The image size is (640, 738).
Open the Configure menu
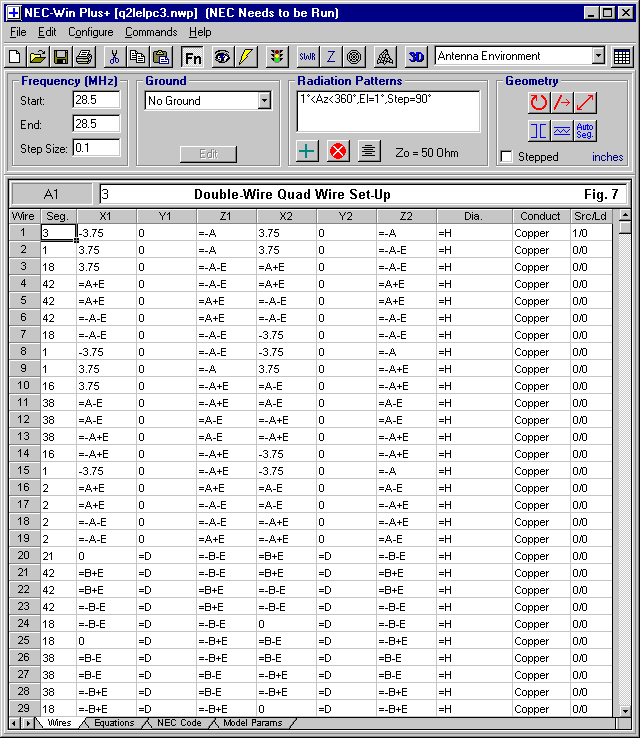90,32
